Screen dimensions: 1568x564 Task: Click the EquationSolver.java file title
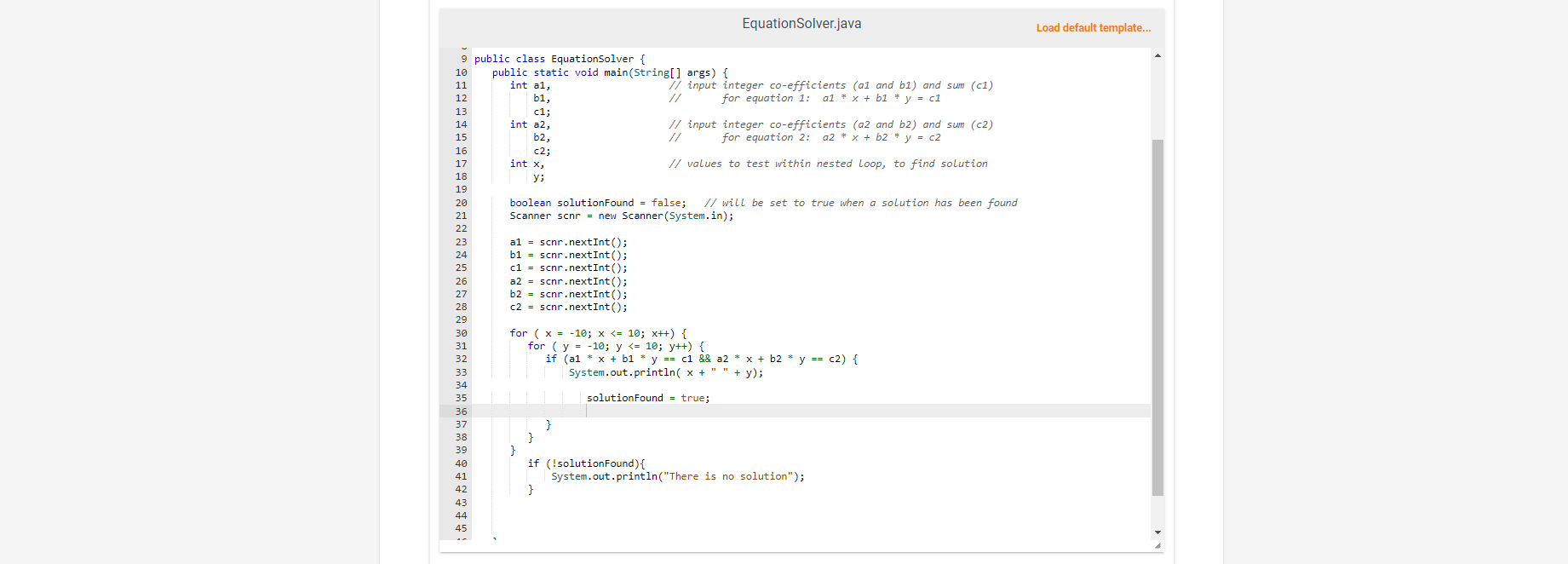pos(801,24)
